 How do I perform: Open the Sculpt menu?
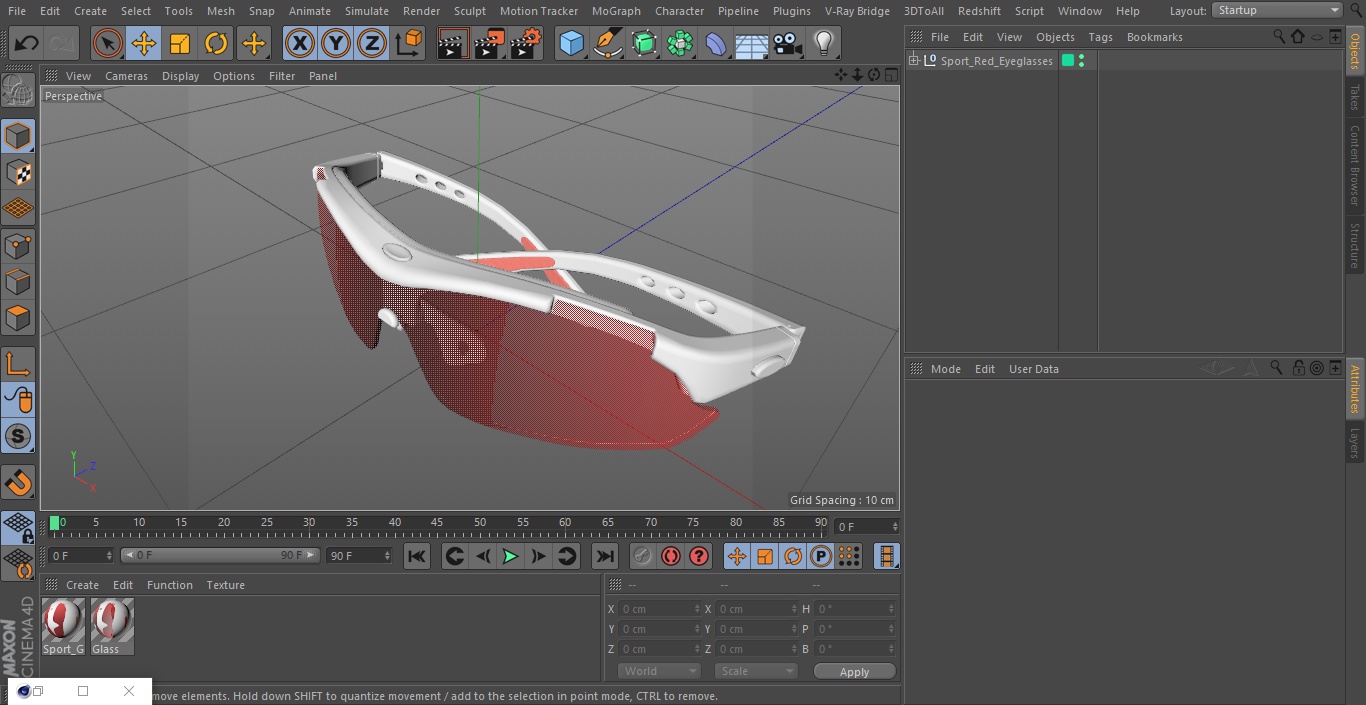tap(469, 11)
